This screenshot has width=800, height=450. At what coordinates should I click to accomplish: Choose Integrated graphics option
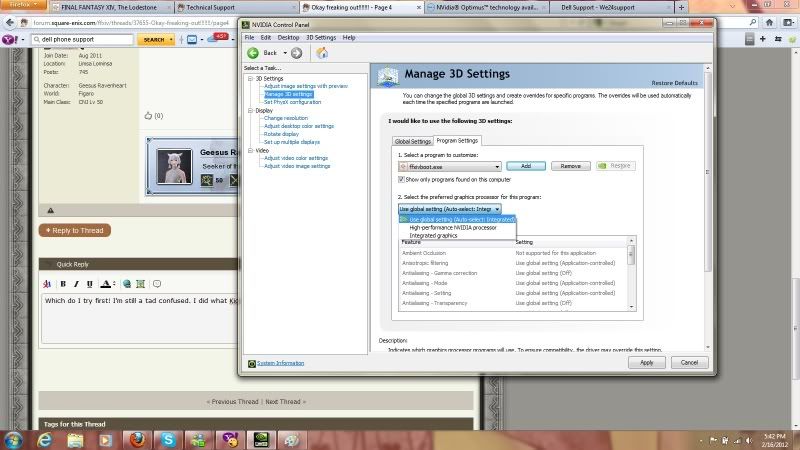tap(458, 236)
